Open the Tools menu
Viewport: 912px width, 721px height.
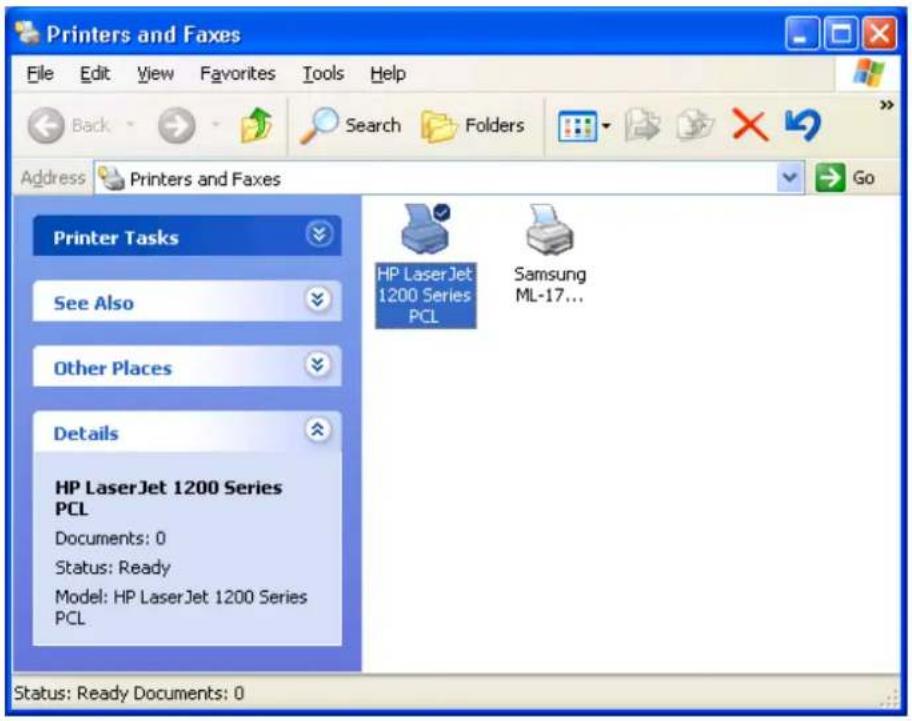tap(322, 74)
